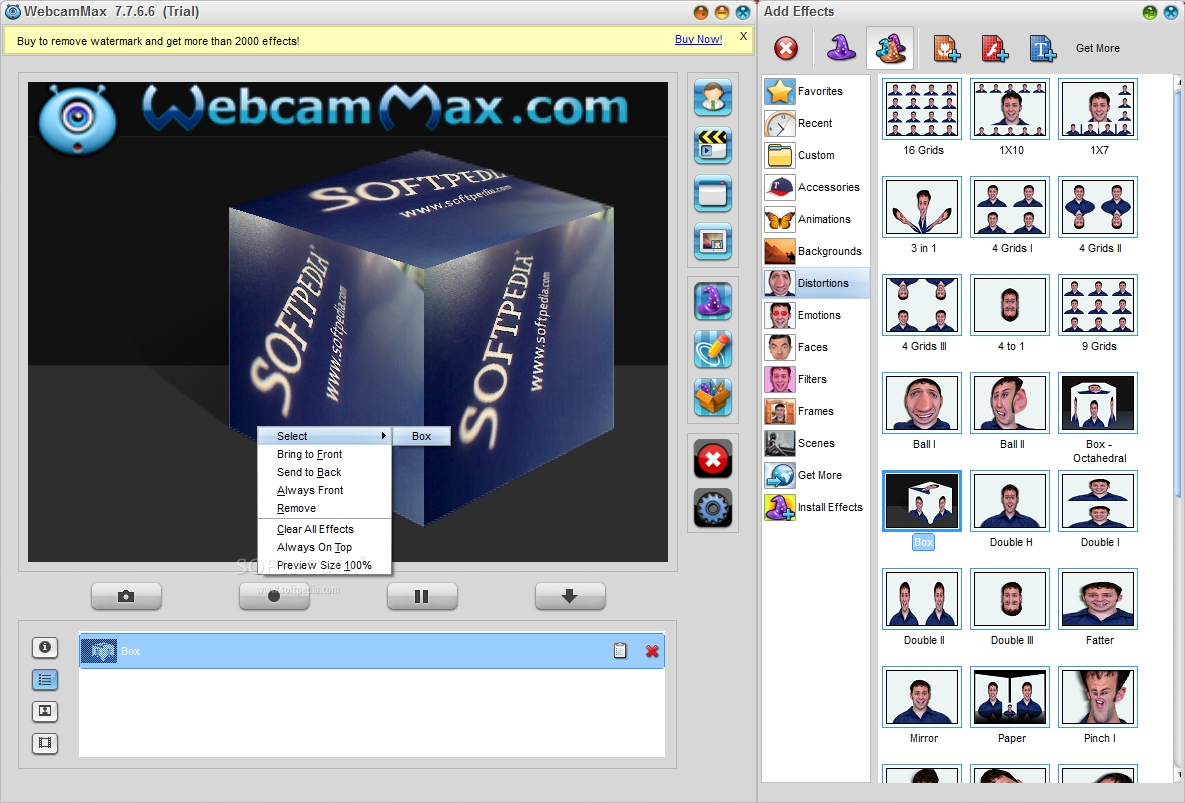
Task: Open the info panel icon
Action: 45,647
